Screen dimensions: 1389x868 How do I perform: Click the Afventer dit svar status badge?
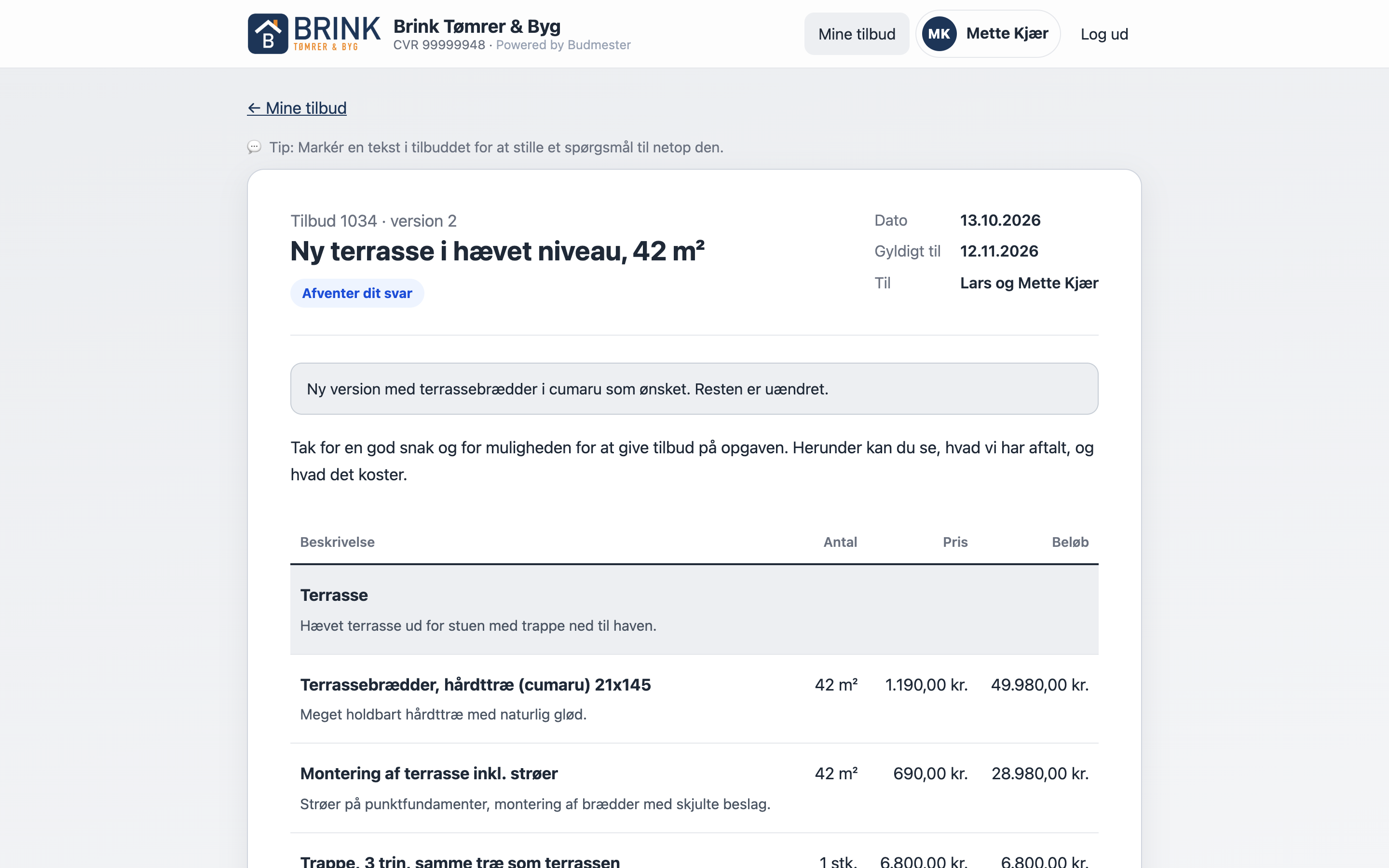coord(357,293)
